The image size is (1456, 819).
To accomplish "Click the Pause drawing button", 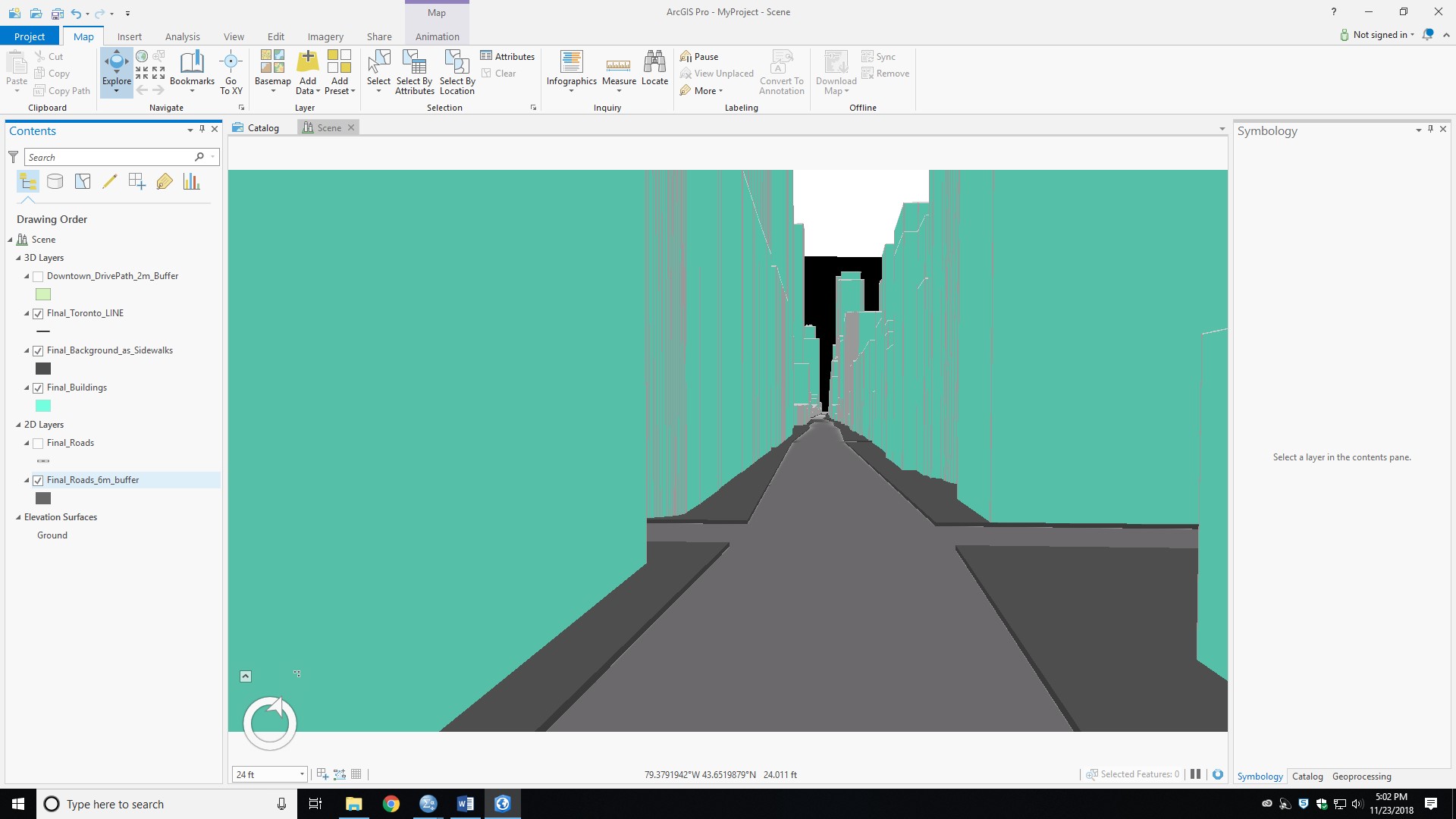I will tap(699, 56).
